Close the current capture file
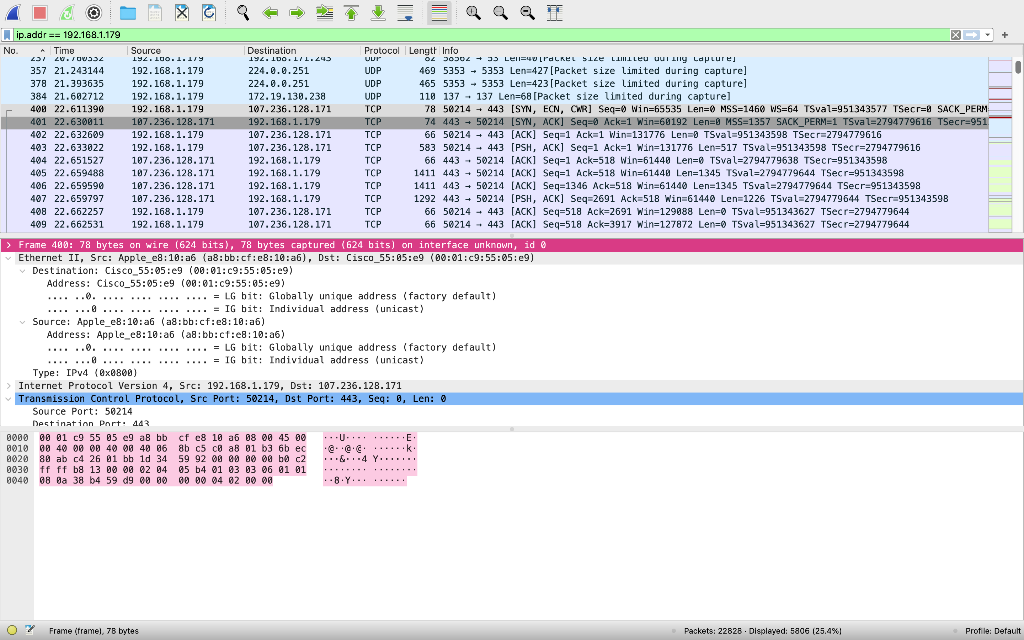Screen dimensions: 1024x640 (x=183, y=13)
